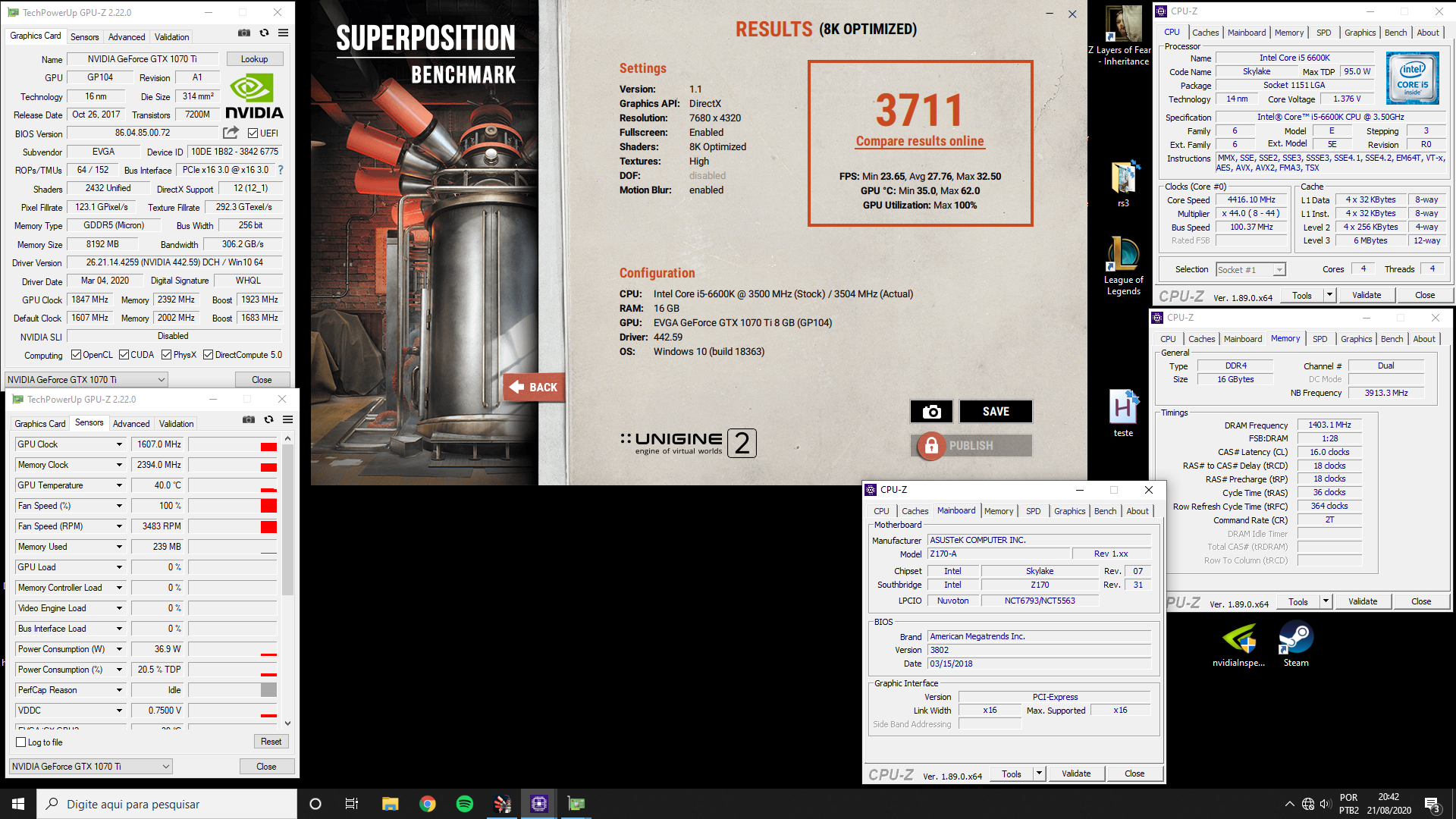The width and height of the screenshot is (1456, 819).
Task: Open the notification center icon
Action: tap(1432, 804)
